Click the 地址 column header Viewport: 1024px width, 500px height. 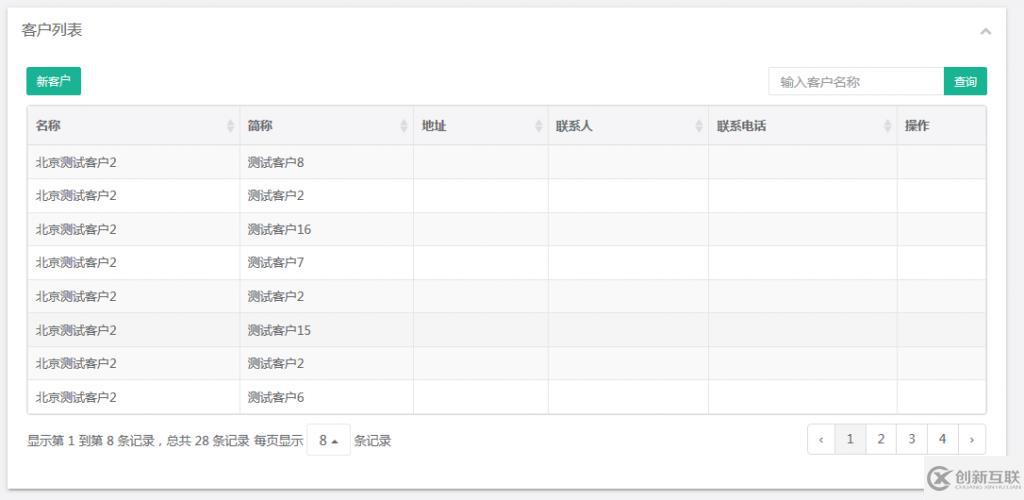coord(481,126)
